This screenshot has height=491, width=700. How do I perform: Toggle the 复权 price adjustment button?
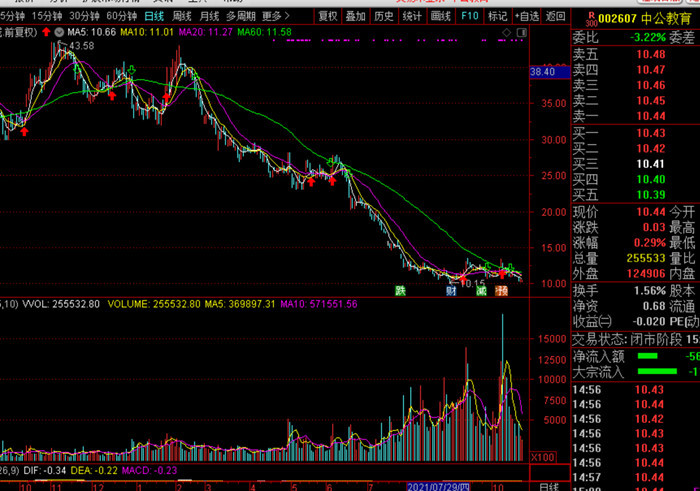[x=328, y=16]
